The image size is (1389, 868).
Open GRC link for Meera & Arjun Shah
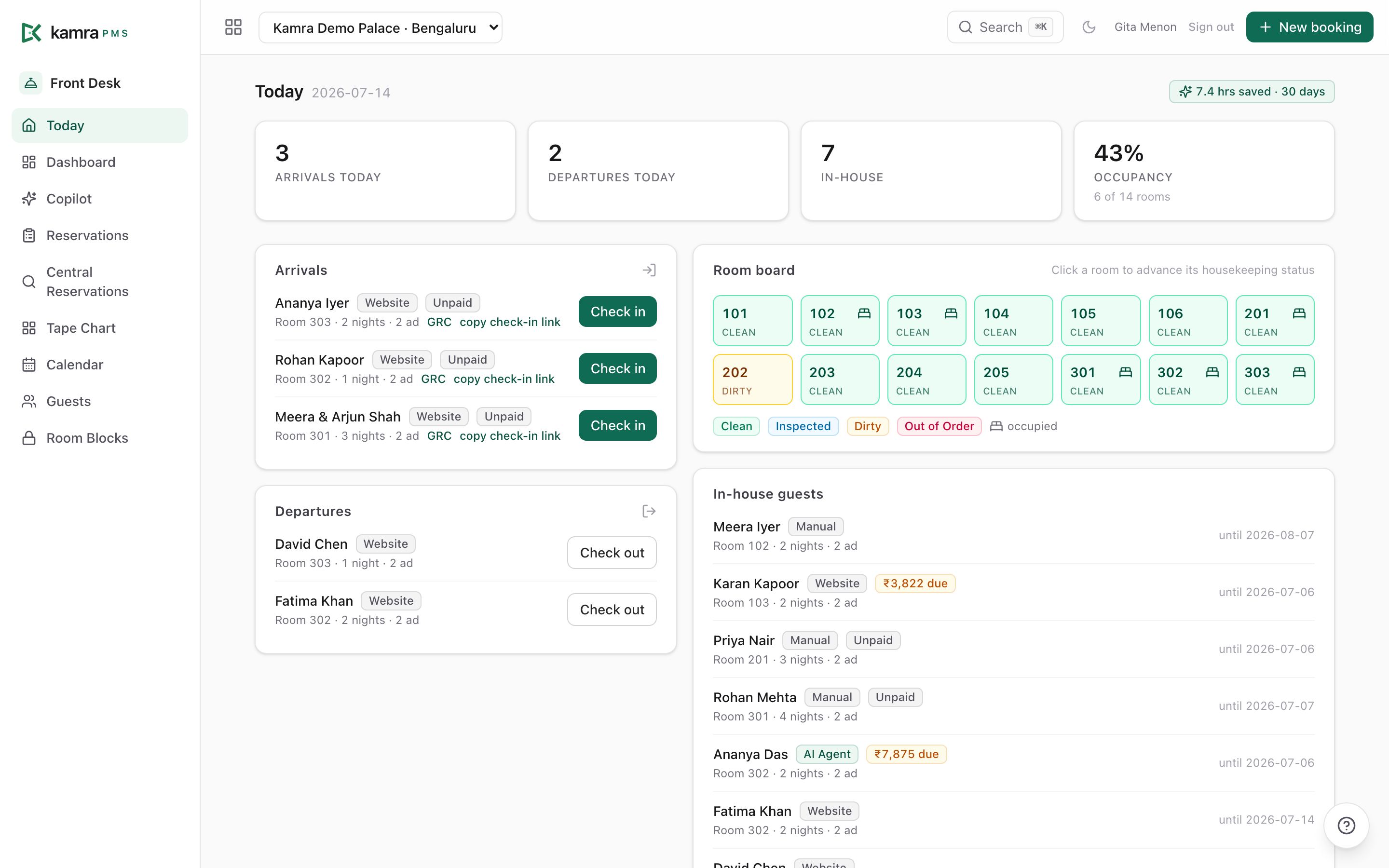439,436
